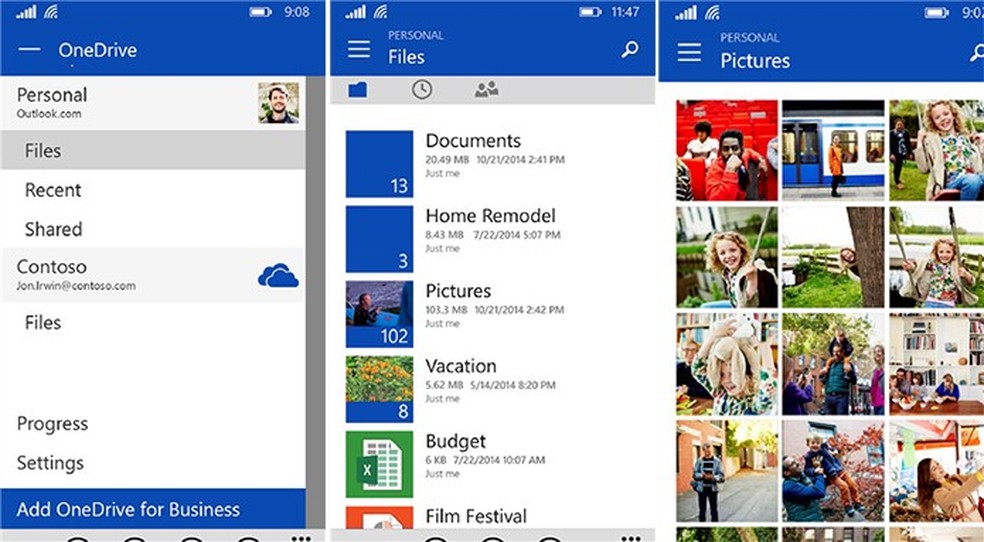Viewport: 984px width, 542px height.
Task: Tap search magnifier on Files screen
Action: click(630, 50)
